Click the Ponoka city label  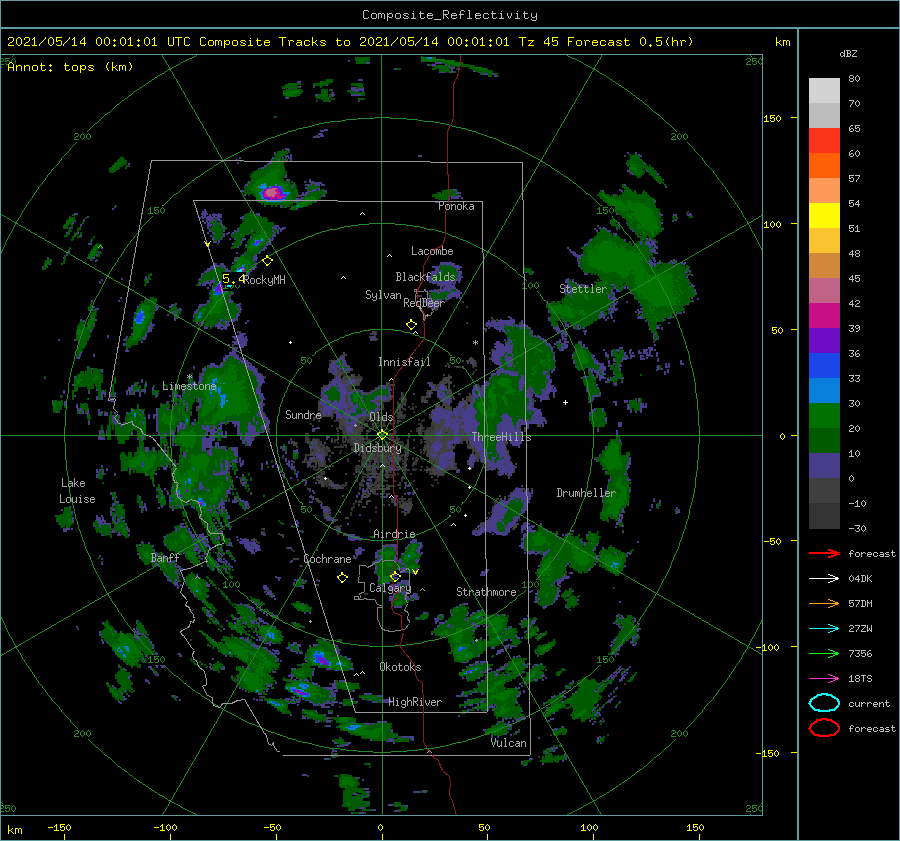coord(456,206)
